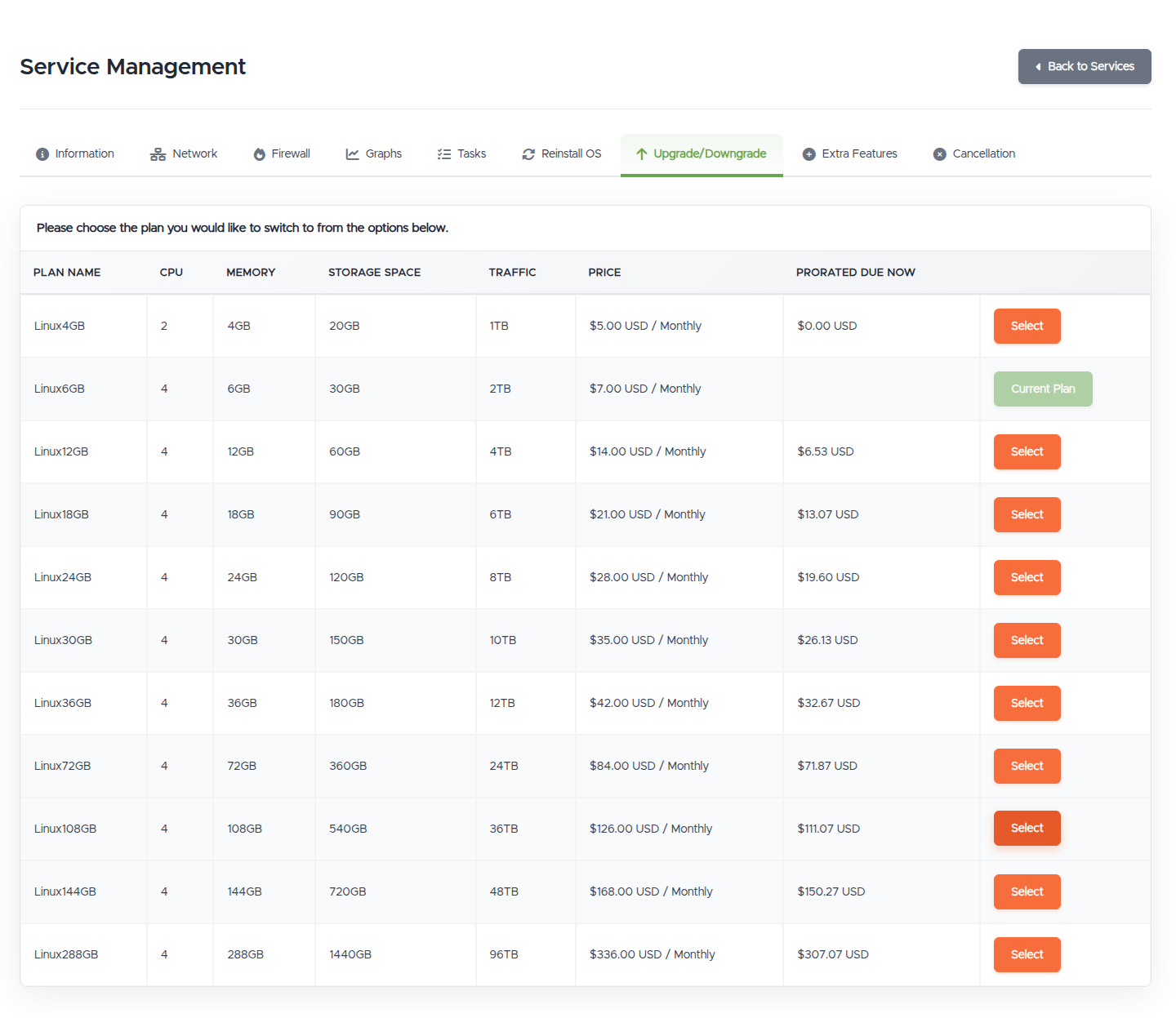Open the Extra Features tab

[x=850, y=154]
